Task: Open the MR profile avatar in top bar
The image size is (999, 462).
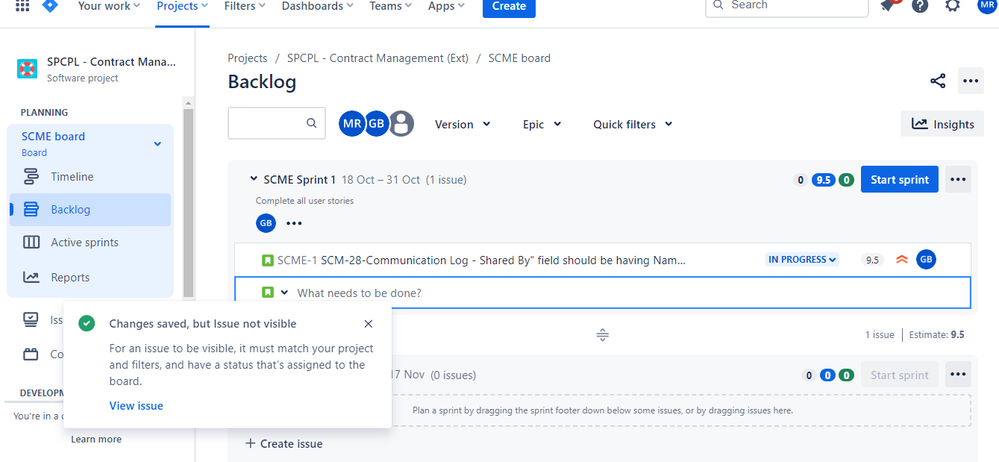Action: 986,5
